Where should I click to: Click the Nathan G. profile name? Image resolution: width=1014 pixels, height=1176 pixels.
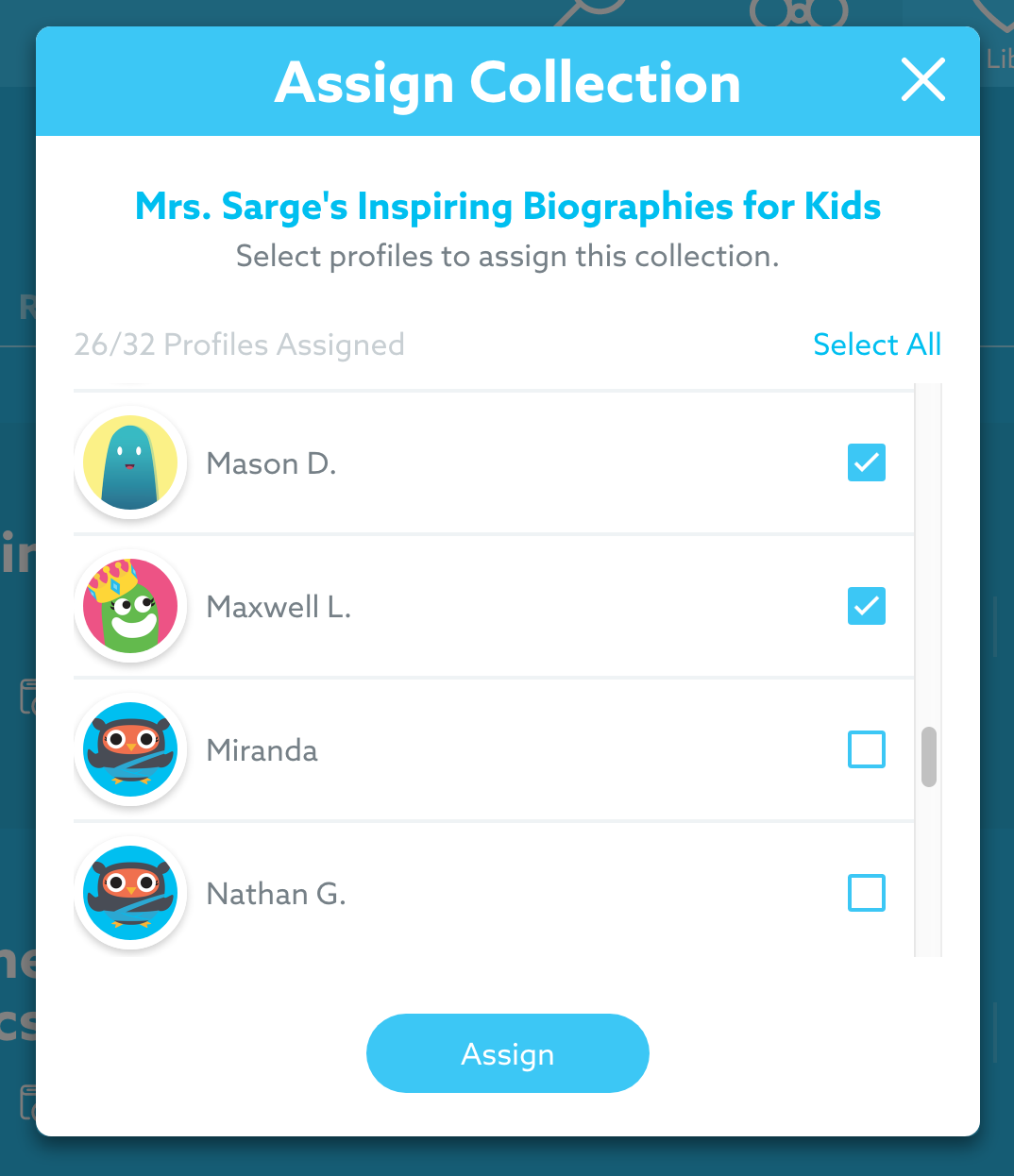tap(276, 894)
